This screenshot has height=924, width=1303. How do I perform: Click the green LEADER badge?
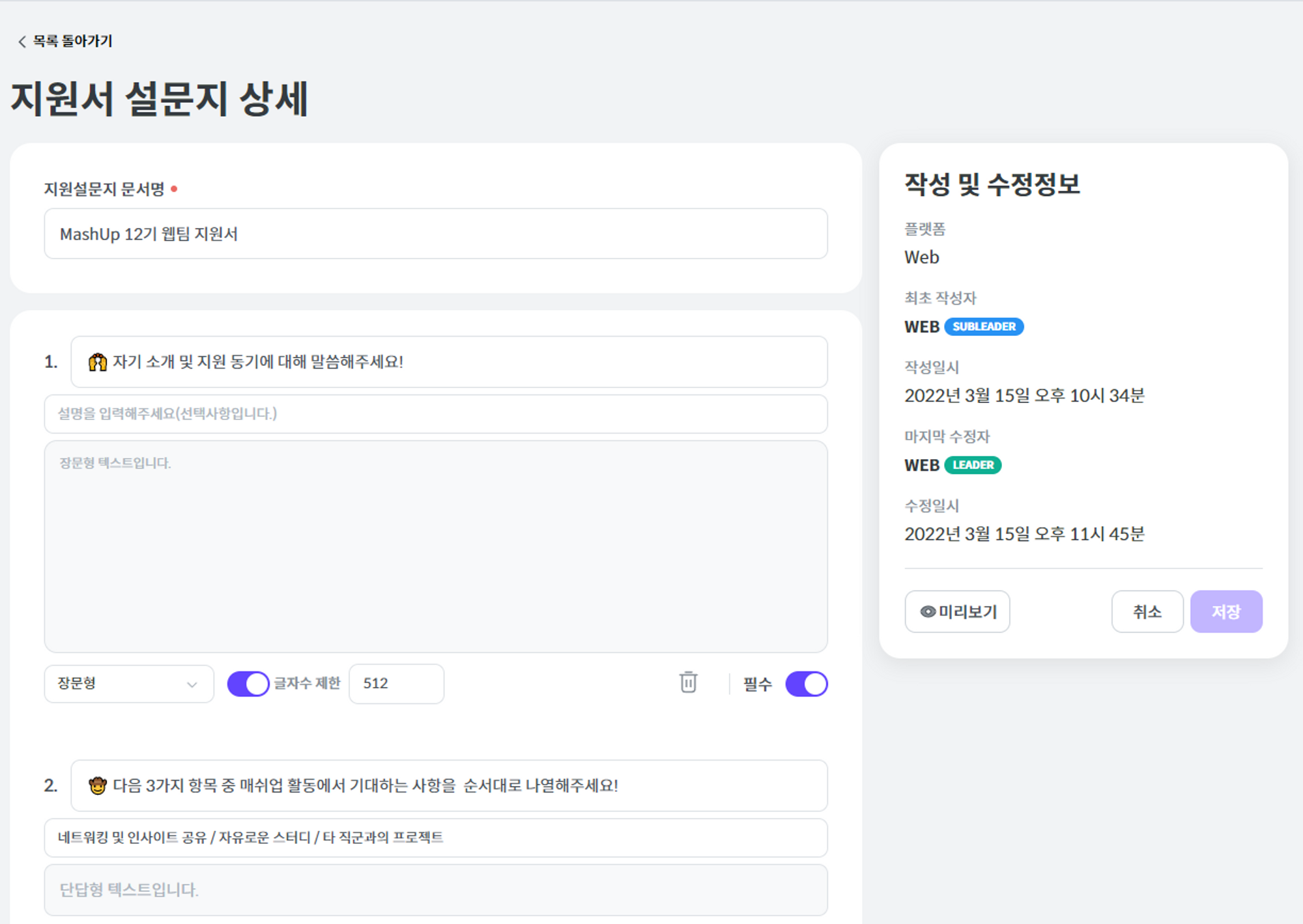(973, 465)
